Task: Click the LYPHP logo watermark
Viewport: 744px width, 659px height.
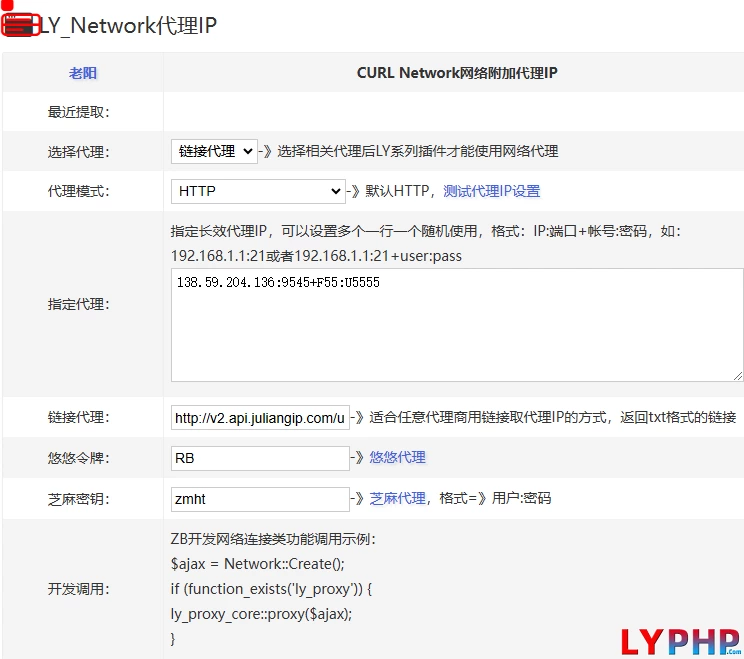Action: pyautogui.click(x=679, y=641)
